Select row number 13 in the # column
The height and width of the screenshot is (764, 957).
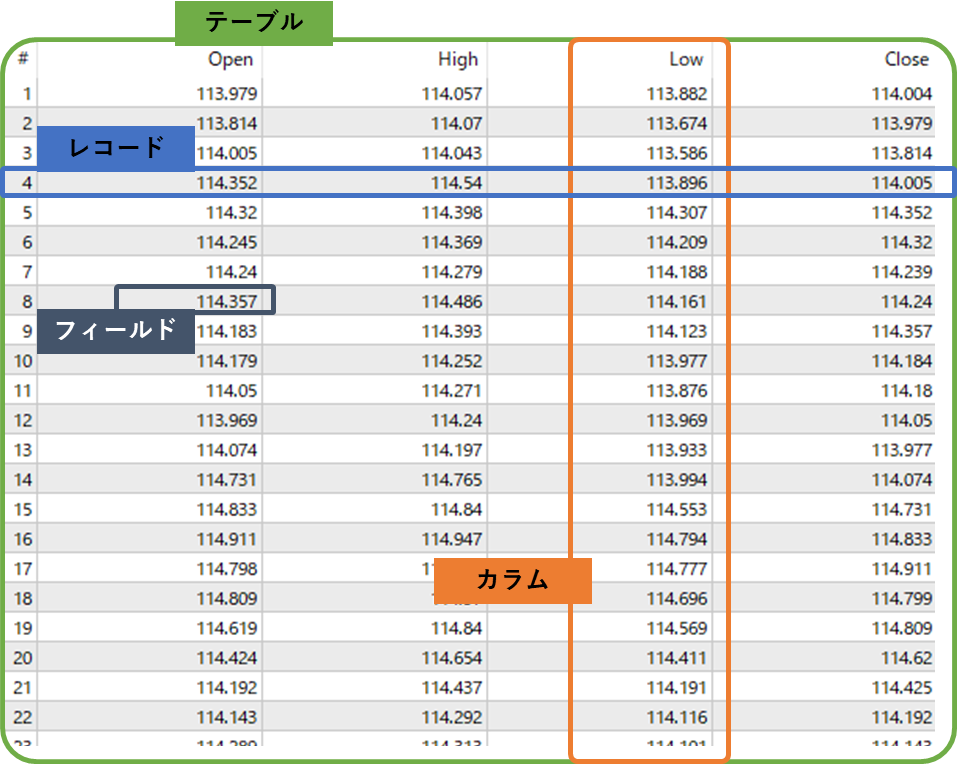(23, 450)
